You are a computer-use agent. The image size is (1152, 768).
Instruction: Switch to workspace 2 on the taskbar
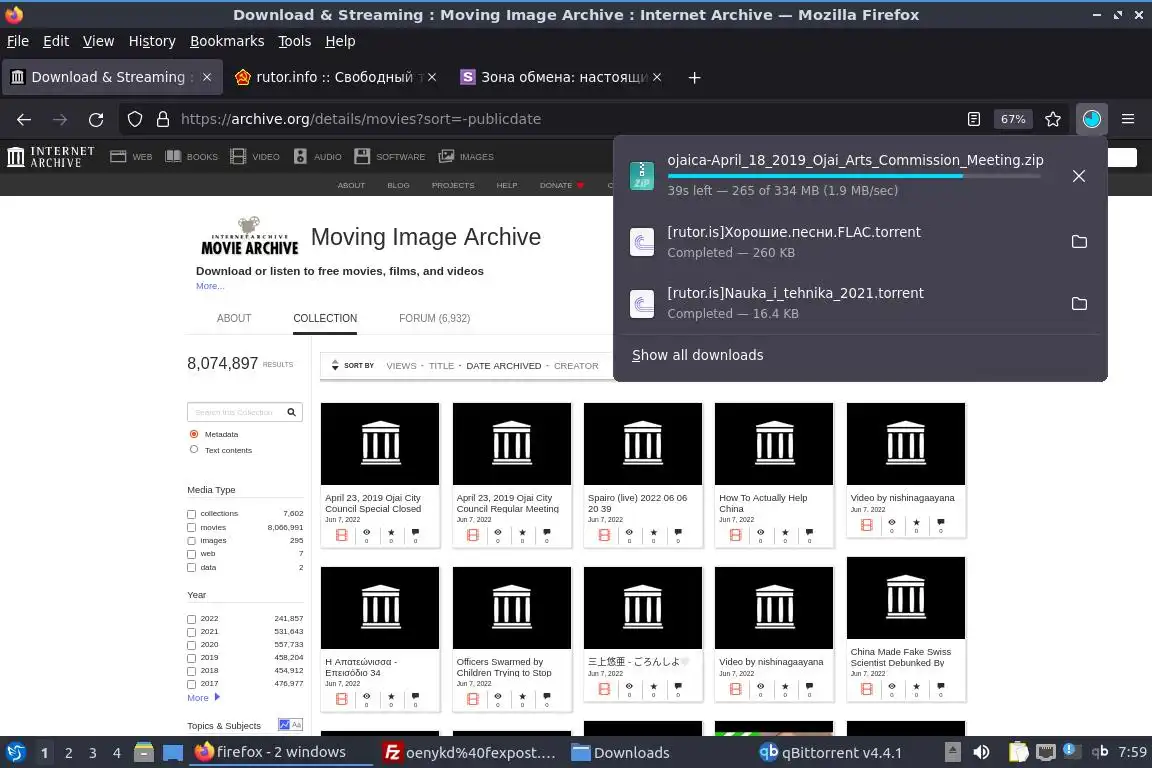[x=68, y=753]
